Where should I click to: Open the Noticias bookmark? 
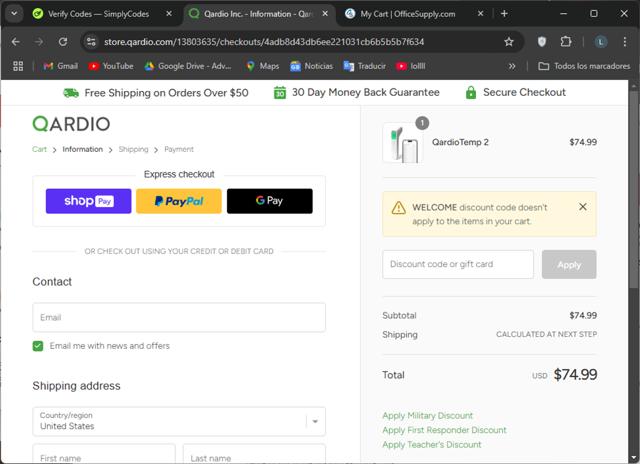(x=311, y=66)
